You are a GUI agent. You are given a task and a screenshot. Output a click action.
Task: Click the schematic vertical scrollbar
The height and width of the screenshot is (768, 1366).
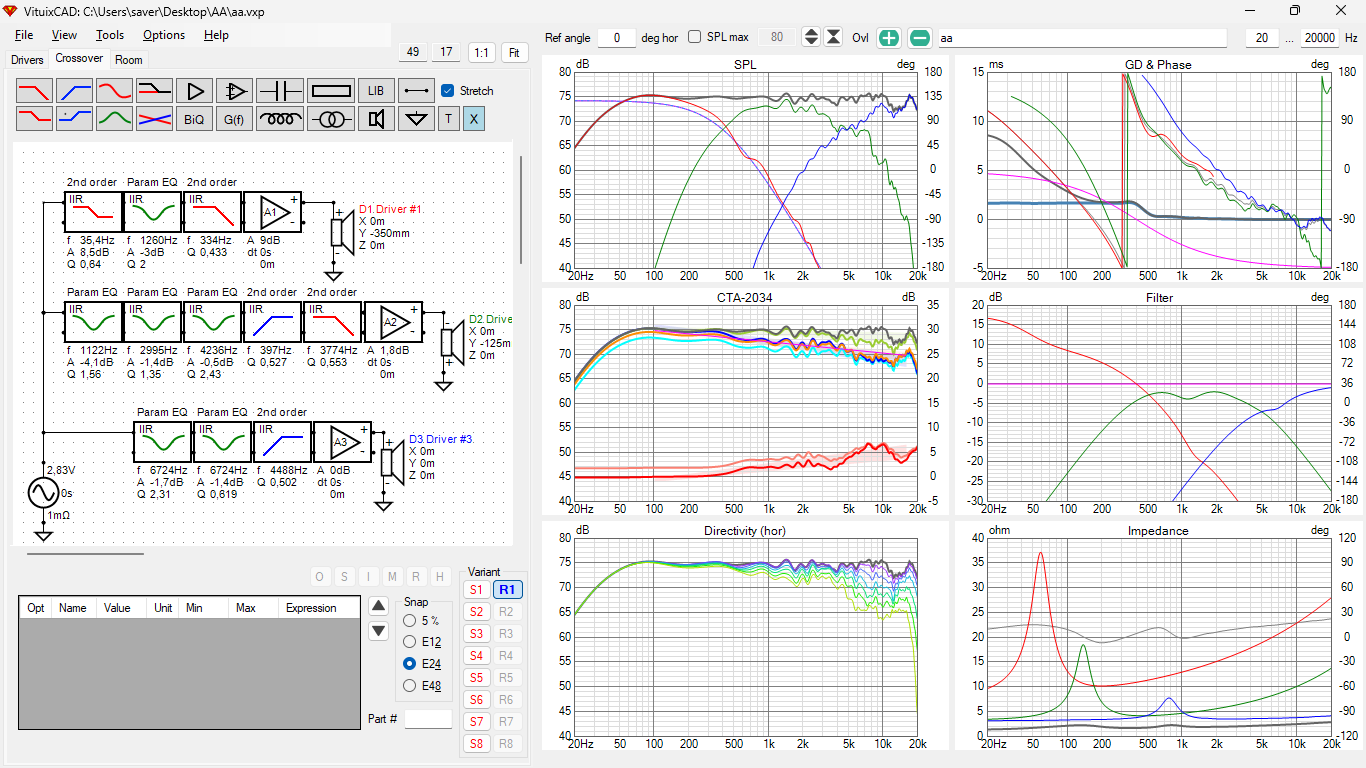(521, 209)
